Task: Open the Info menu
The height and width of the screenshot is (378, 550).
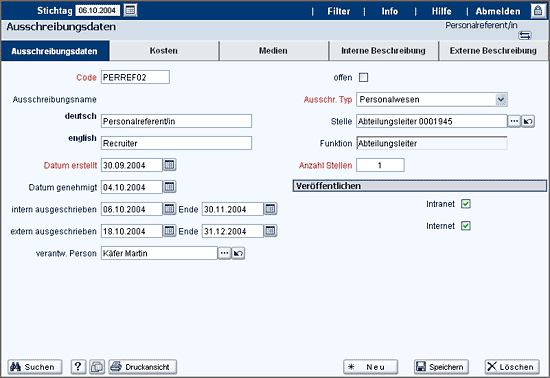Action: click(390, 11)
